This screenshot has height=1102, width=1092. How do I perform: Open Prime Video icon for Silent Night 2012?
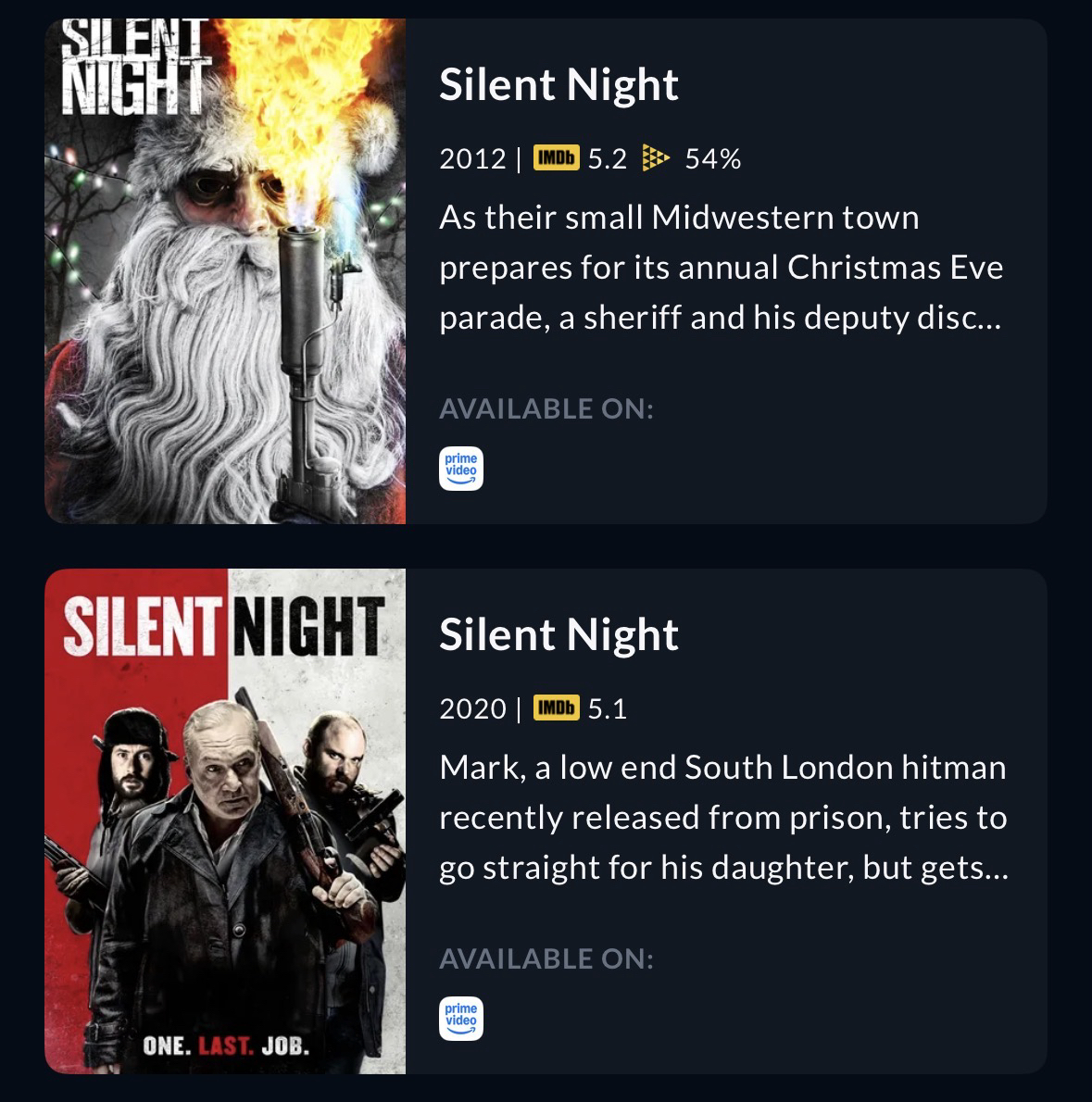[461, 468]
